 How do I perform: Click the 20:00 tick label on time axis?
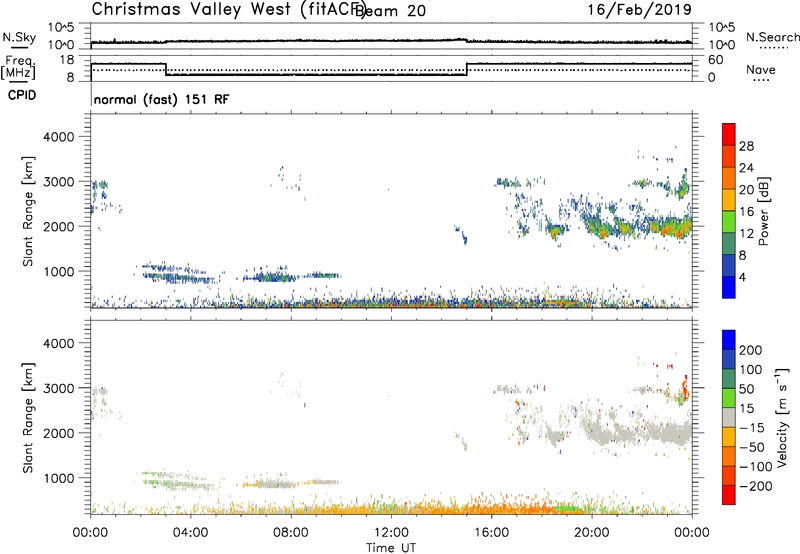[x=592, y=533]
